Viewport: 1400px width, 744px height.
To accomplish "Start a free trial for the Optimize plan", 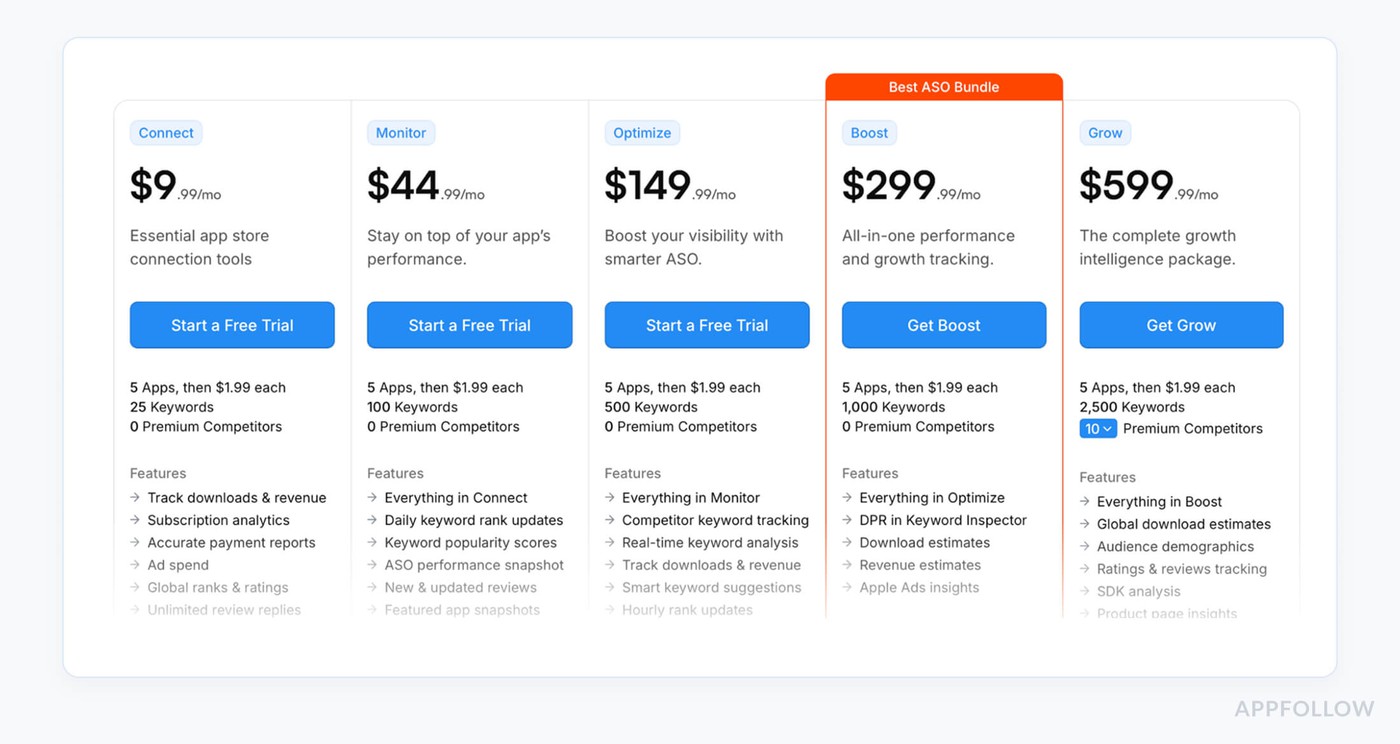I will click(x=707, y=325).
